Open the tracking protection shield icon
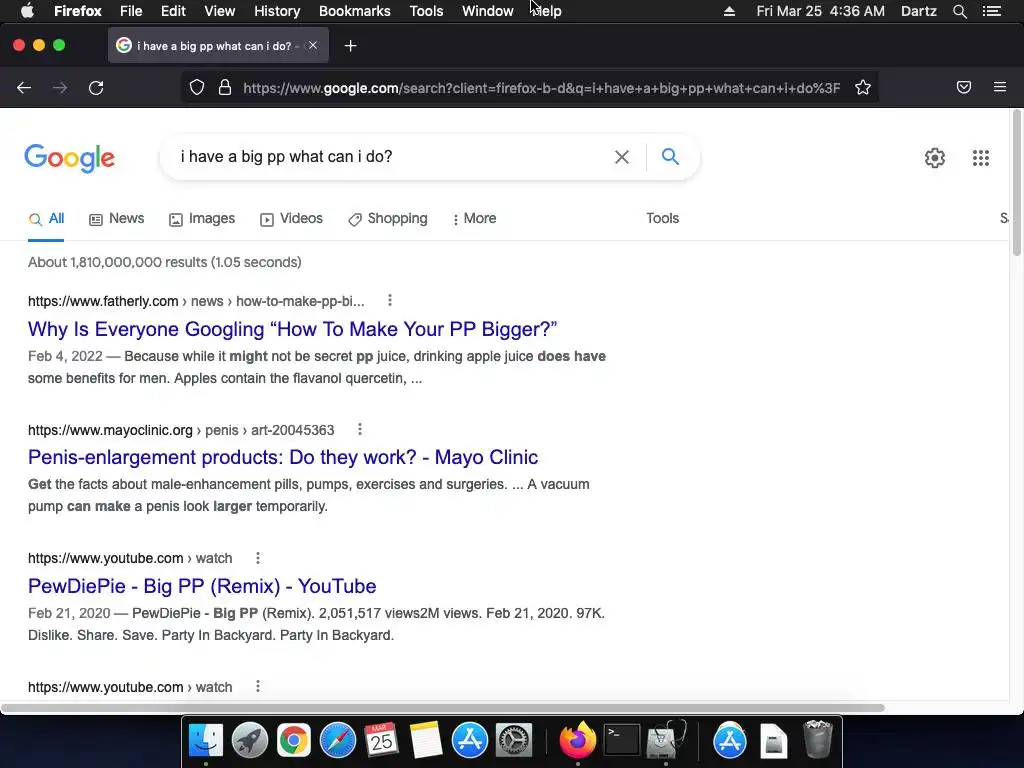 [x=197, y=88]
